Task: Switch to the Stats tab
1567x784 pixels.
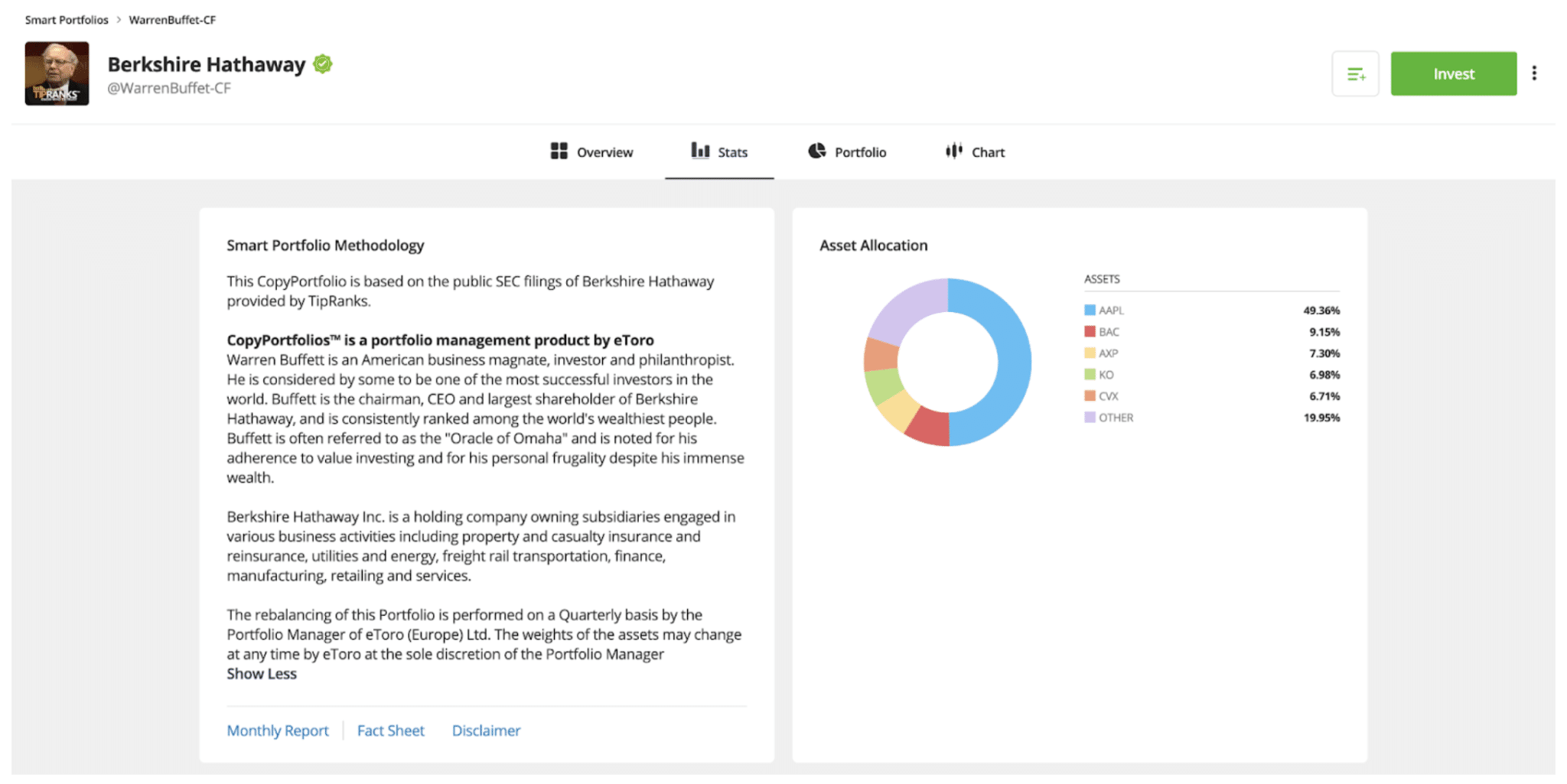Action: (x=719, y=151)
